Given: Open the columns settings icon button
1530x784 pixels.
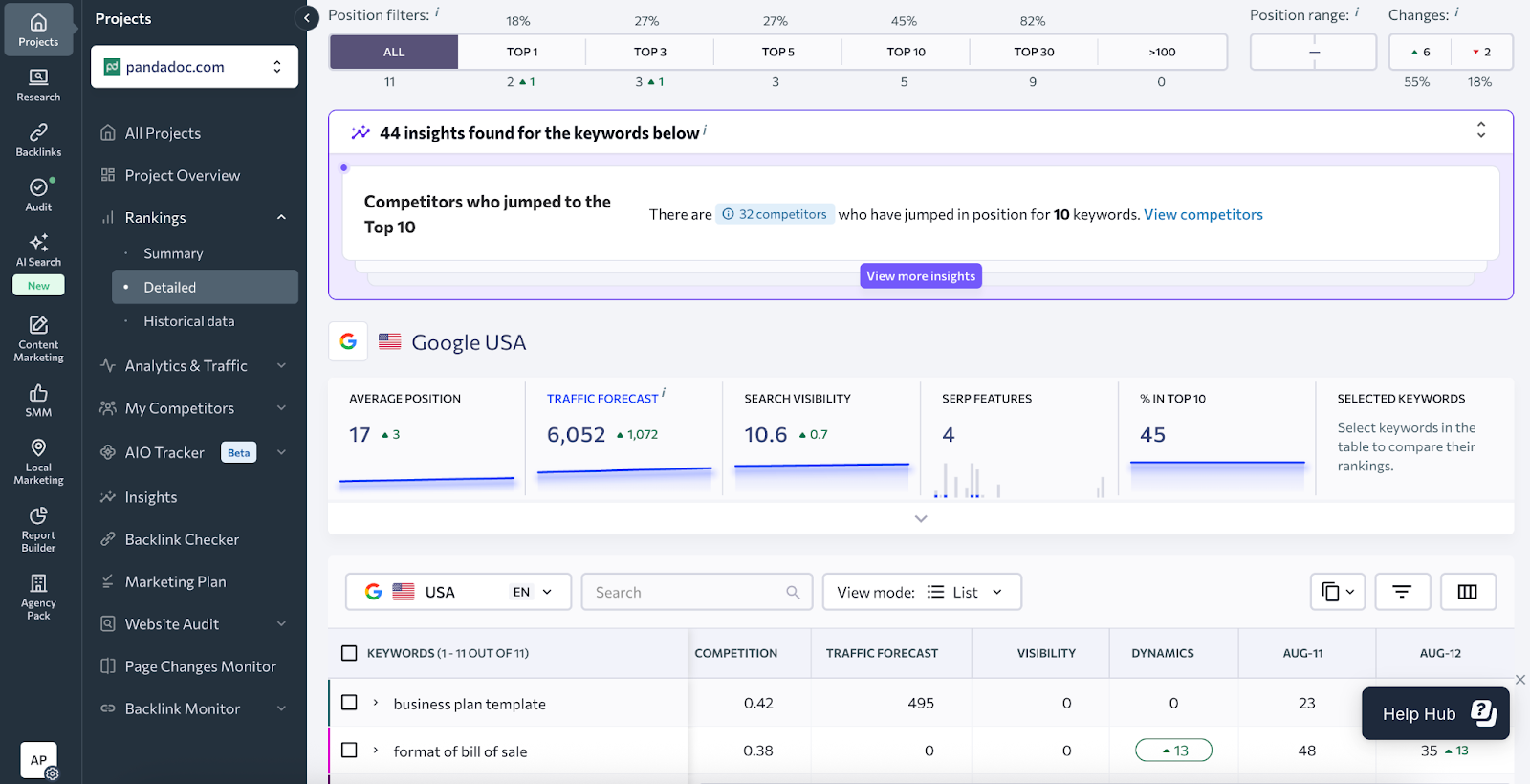Looking at the screenshot, I should [1467, 592].
